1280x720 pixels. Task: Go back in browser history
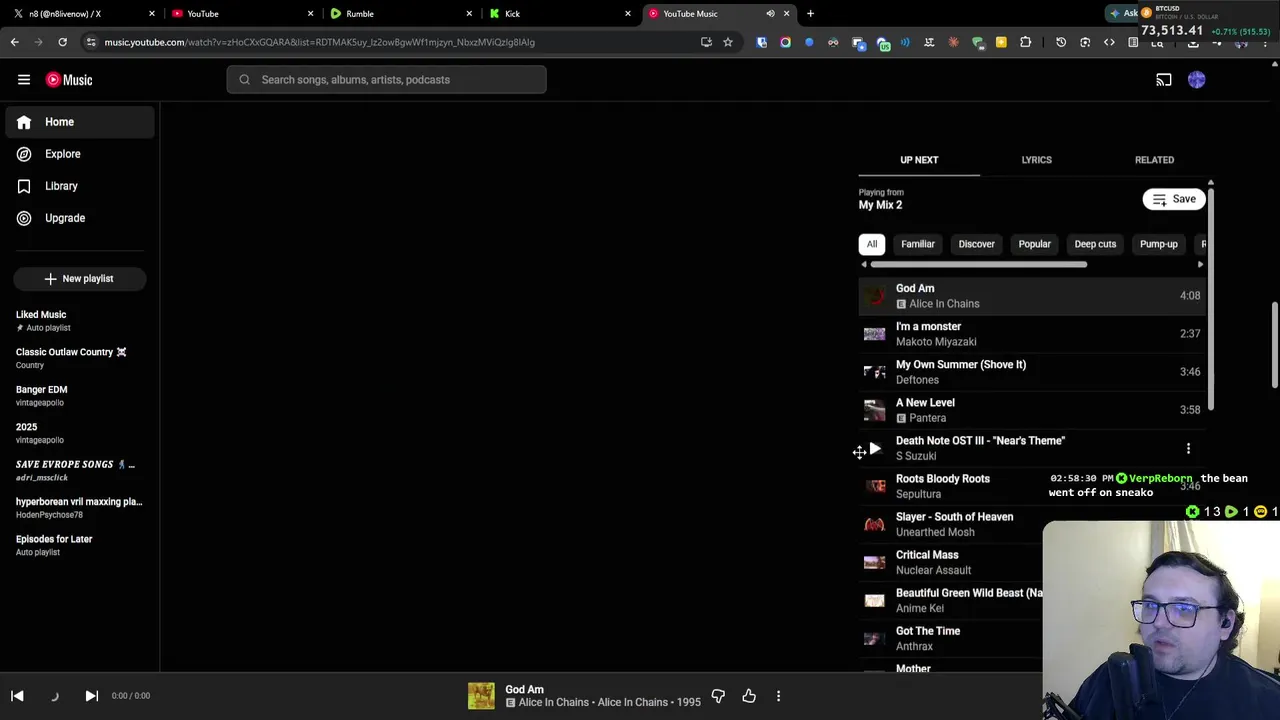(14, 42)
